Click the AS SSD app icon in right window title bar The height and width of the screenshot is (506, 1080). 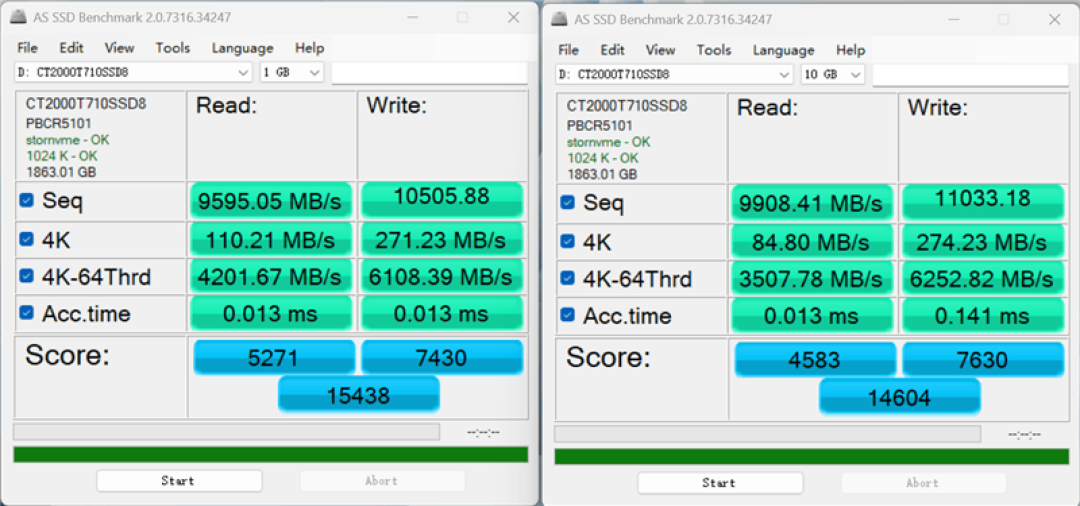(x=561, y=19)
